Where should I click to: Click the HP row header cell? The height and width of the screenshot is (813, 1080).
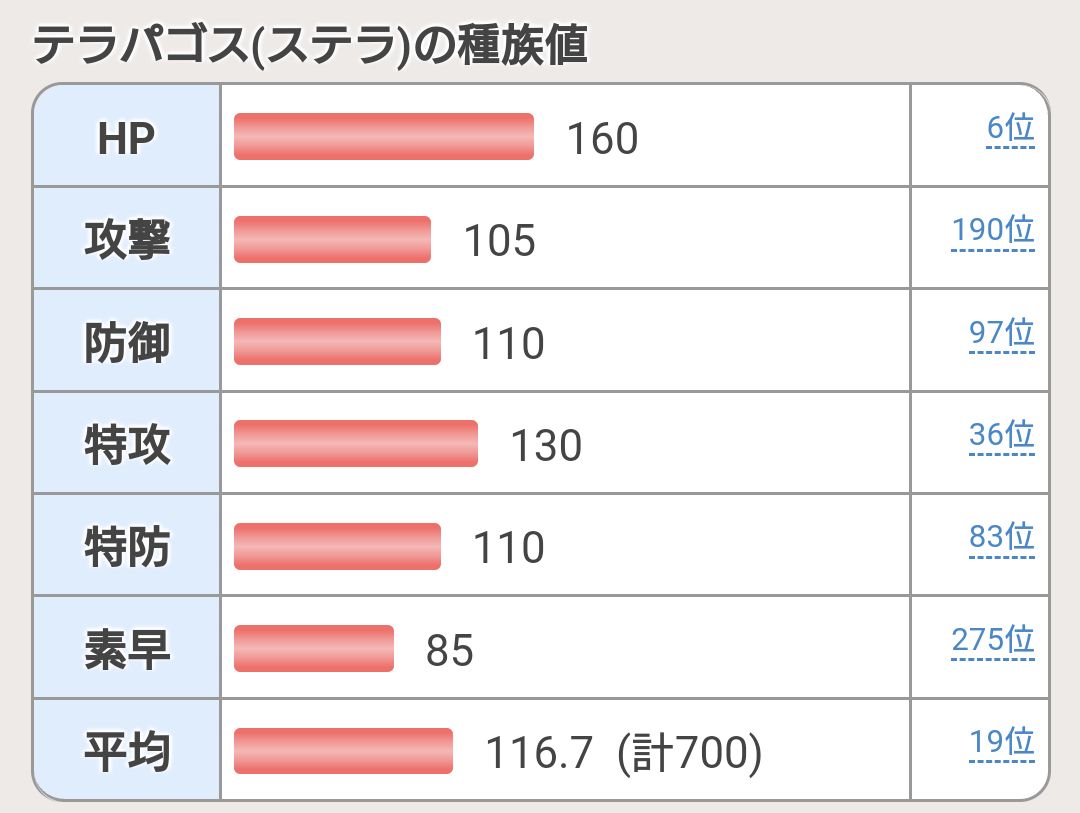point(126,137)
